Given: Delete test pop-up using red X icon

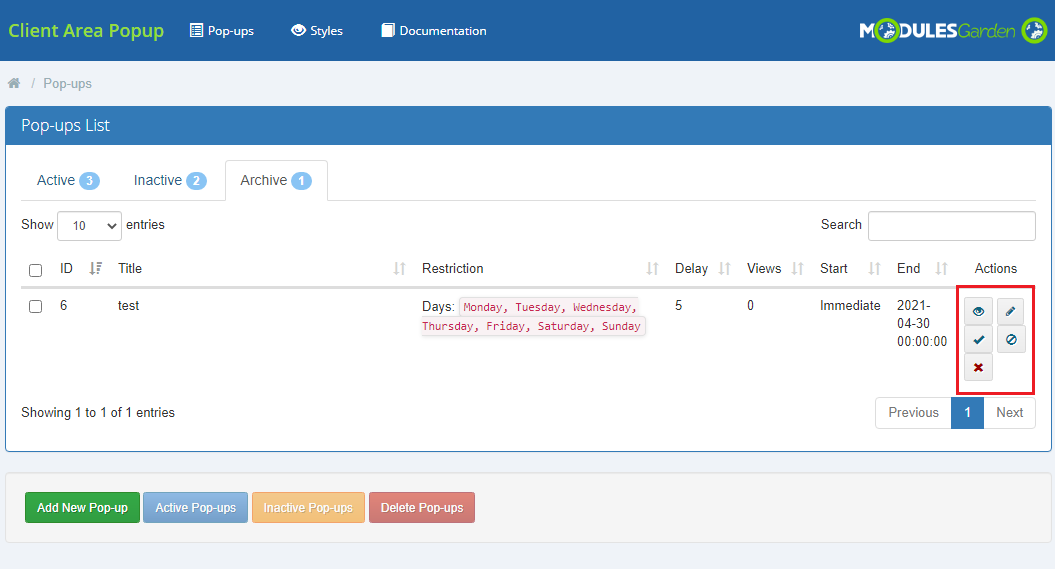Looking at the screenshot, I should (x=978, y=367).
